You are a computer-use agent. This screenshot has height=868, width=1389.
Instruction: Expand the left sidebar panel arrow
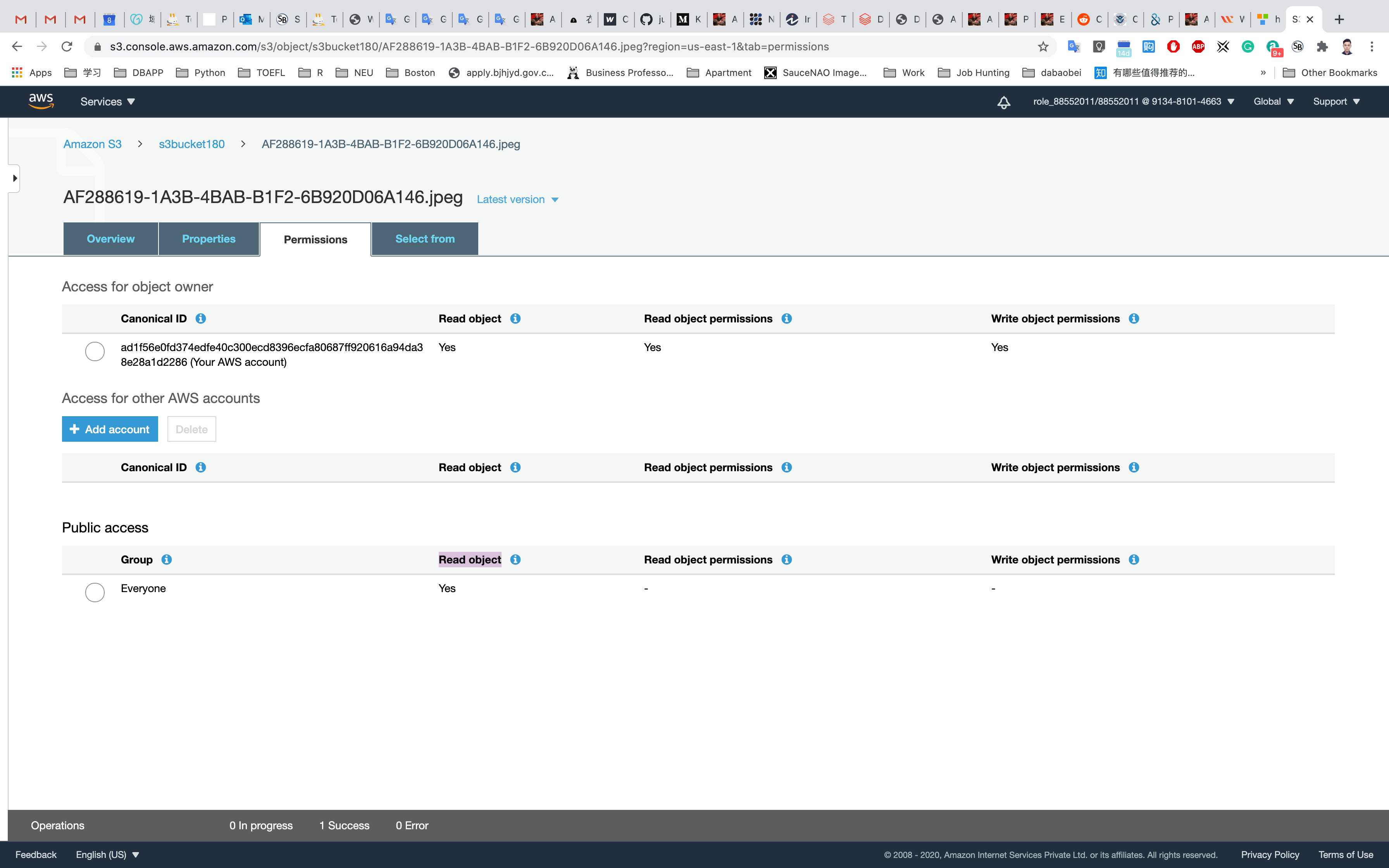click(x=14, y=178)
